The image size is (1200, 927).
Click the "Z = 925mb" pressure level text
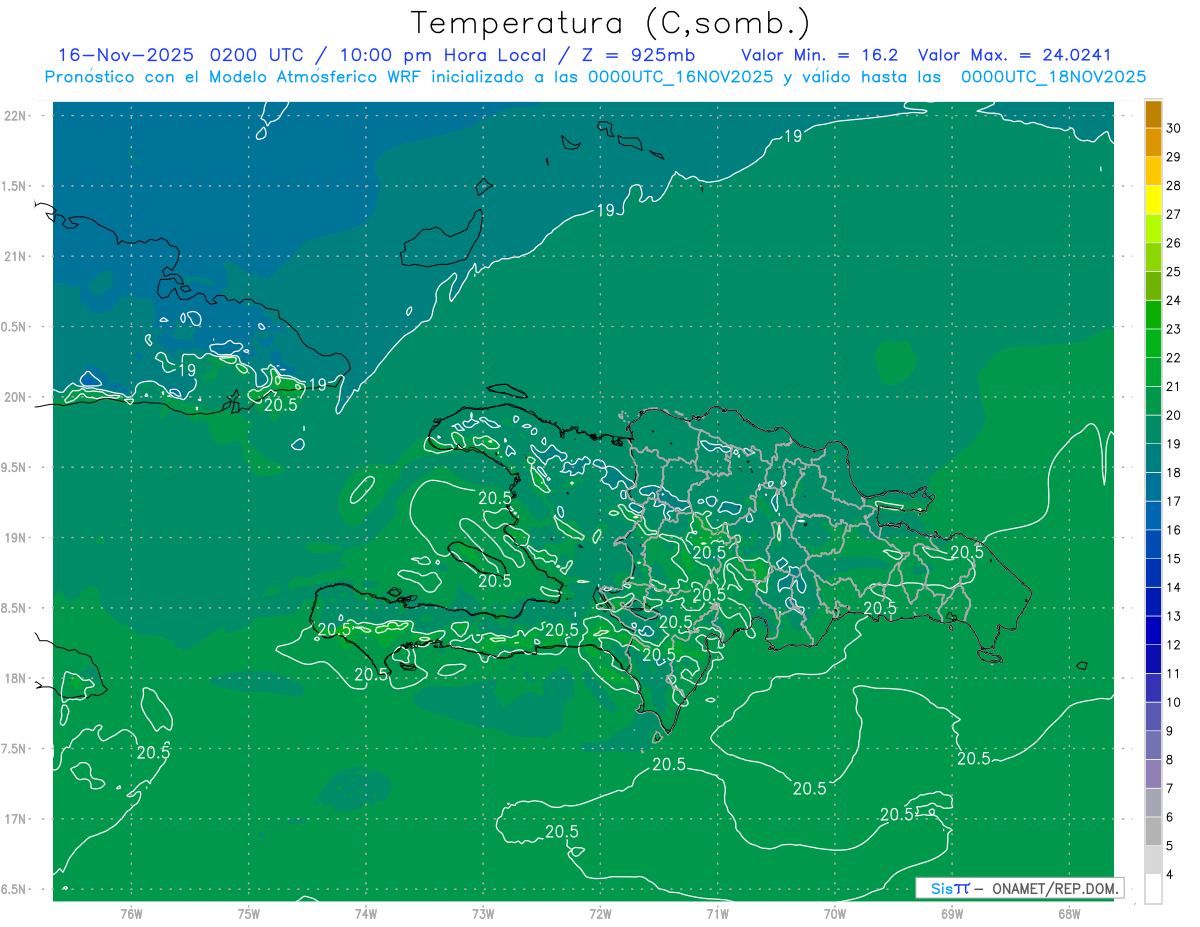click(637, 55)
